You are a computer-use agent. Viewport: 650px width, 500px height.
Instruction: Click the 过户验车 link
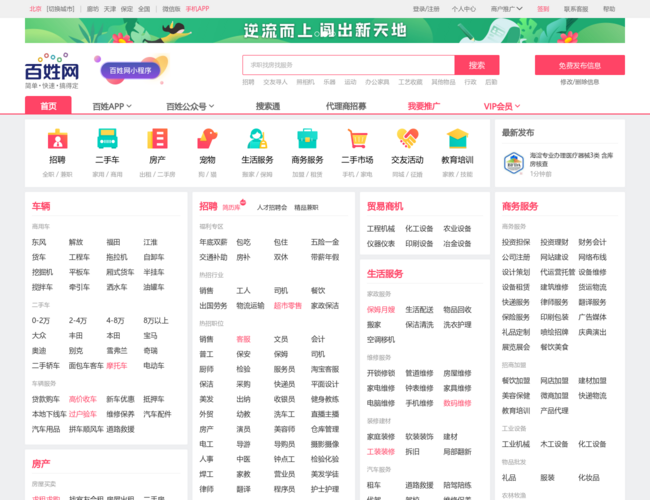click(83, 414)
